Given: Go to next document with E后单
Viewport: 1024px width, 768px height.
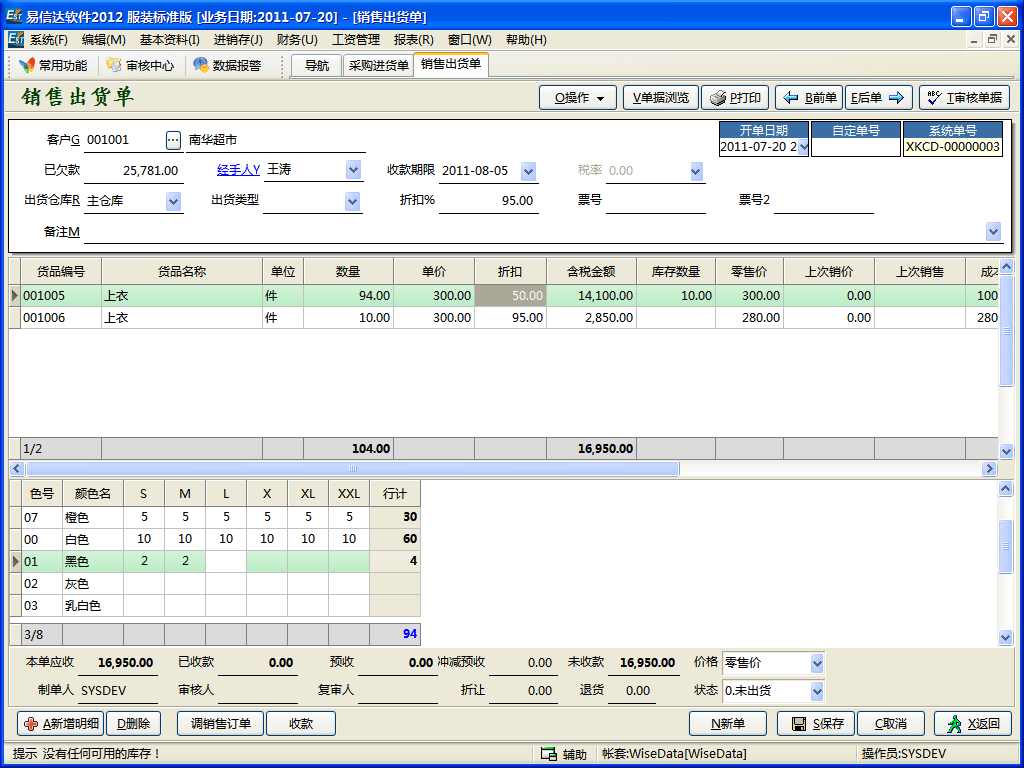Looking at the screenshot, I should (878, 98).
